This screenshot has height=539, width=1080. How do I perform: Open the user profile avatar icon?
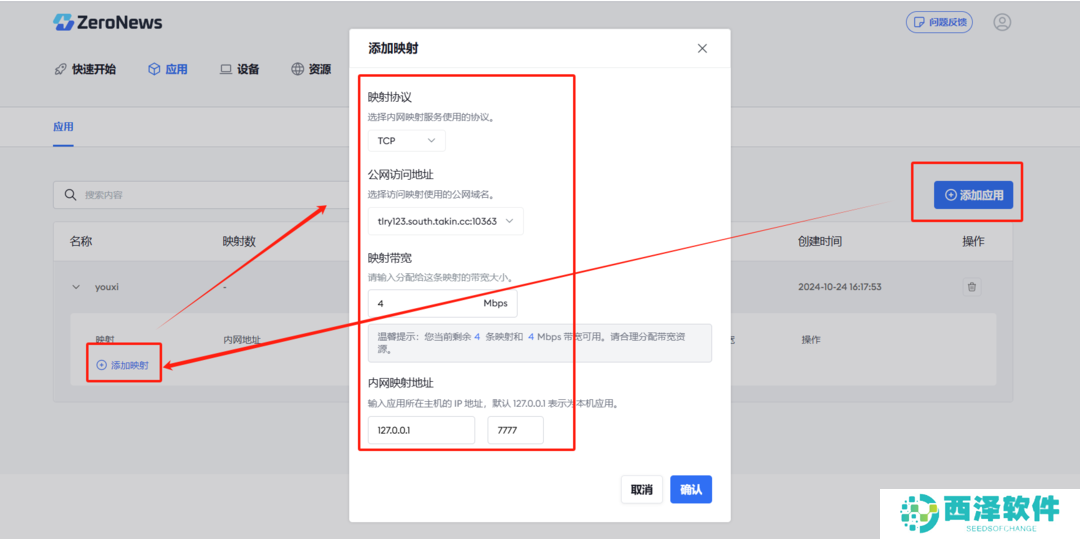coord(1002,22)
